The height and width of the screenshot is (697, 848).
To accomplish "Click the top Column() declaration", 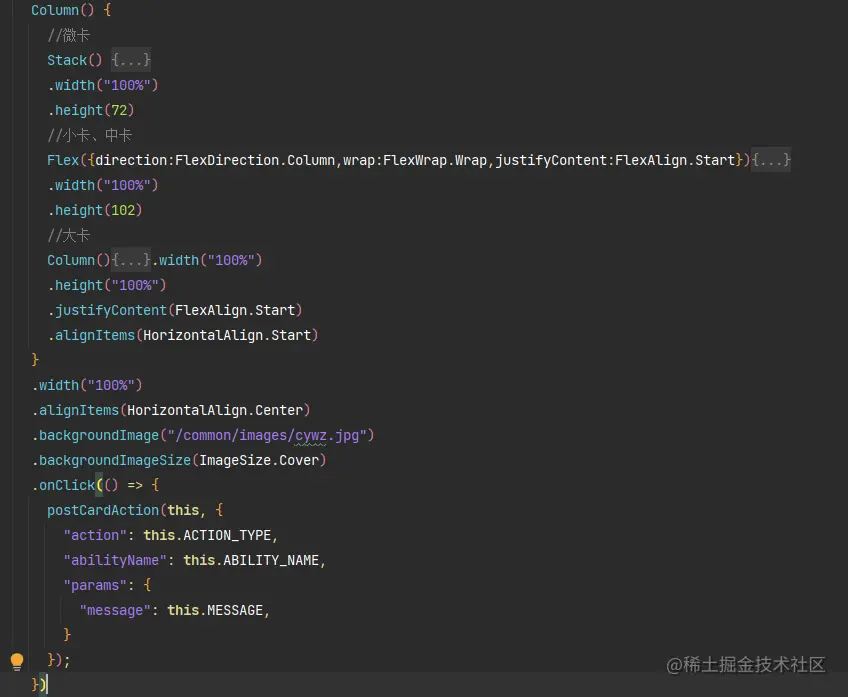I will [71, 10].
